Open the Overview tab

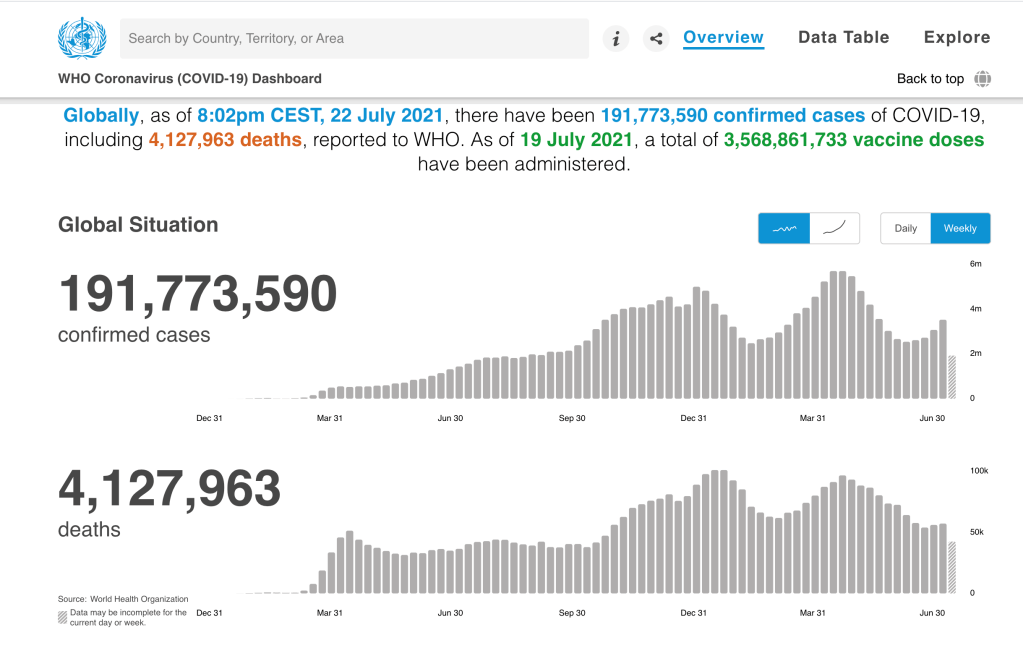tap(723, 38)
